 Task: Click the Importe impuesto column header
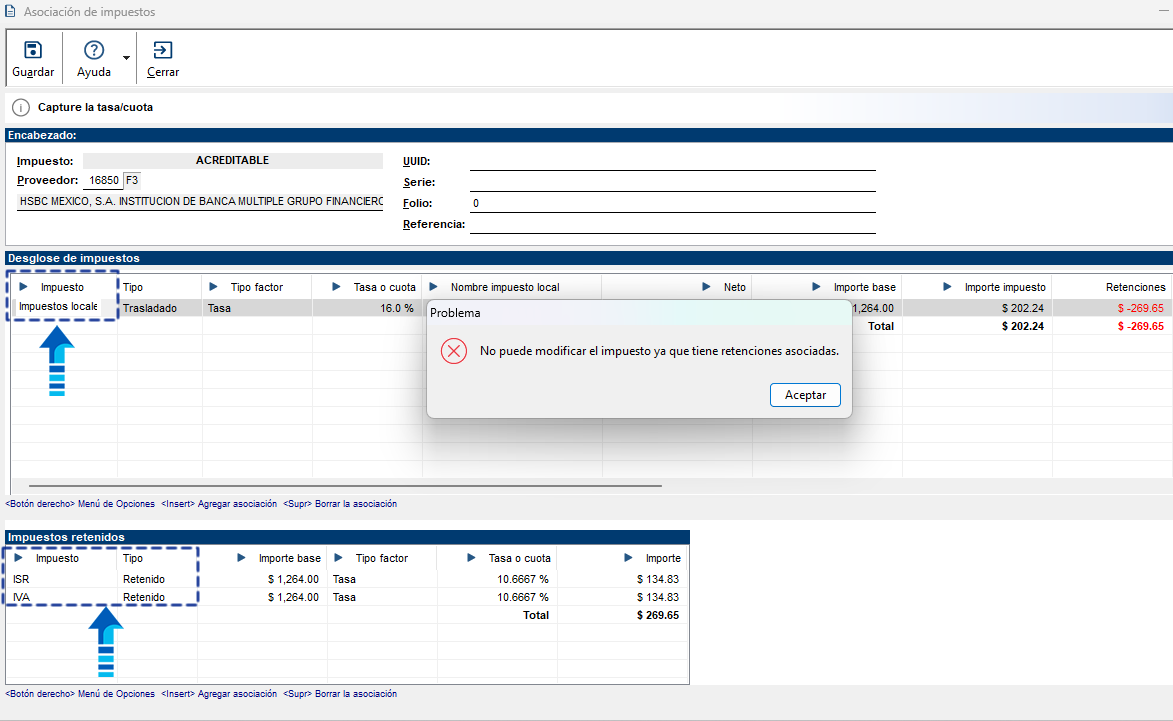pyautogui.click(x=1004, y=287)
